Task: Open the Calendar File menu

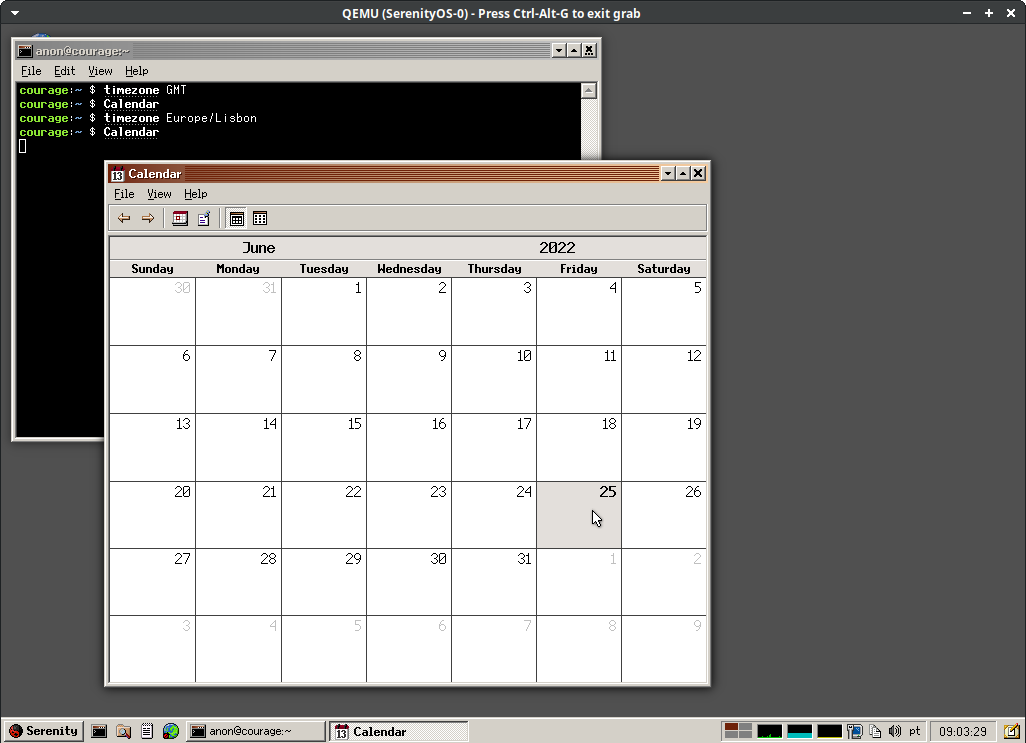Action: [x=124, y=194]
